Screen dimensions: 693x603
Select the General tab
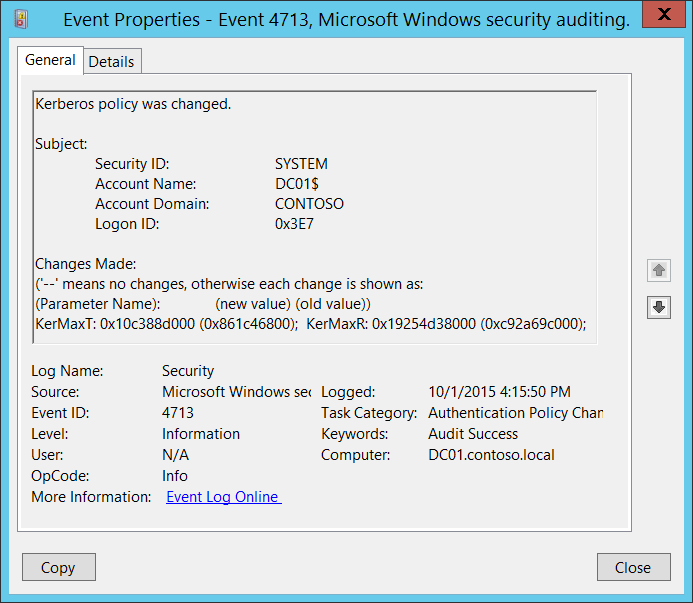(50, 60)
